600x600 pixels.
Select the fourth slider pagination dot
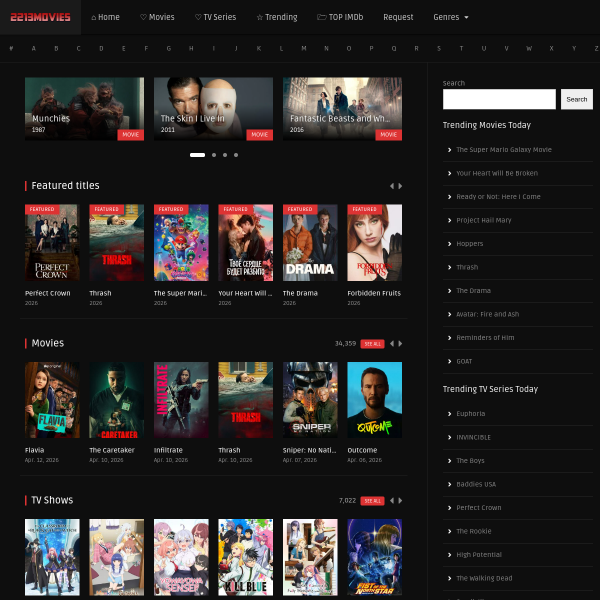[236, 155]
